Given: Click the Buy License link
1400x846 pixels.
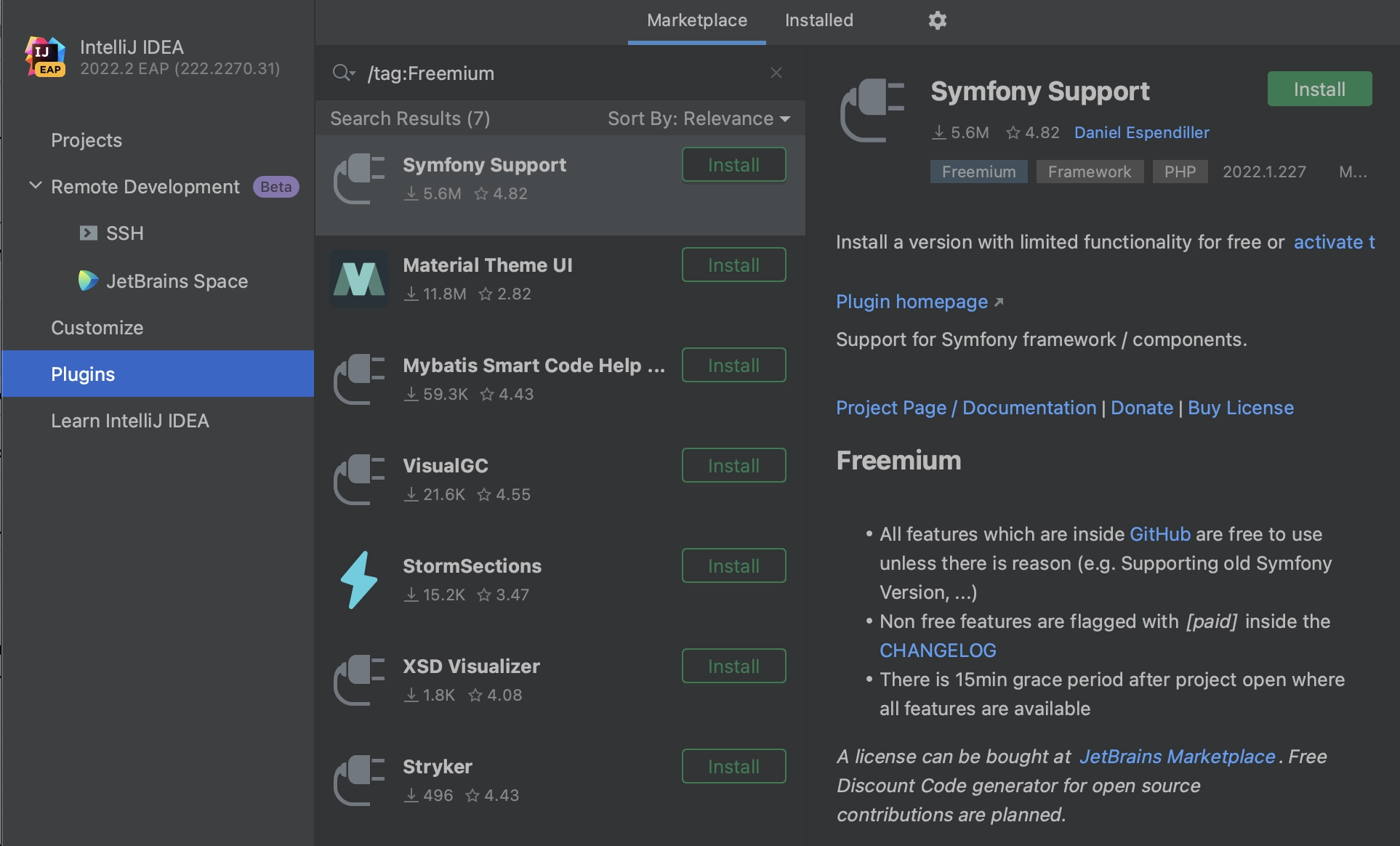Looking at the screenshot, I should pyautogui.click(x=1241, y=408).
